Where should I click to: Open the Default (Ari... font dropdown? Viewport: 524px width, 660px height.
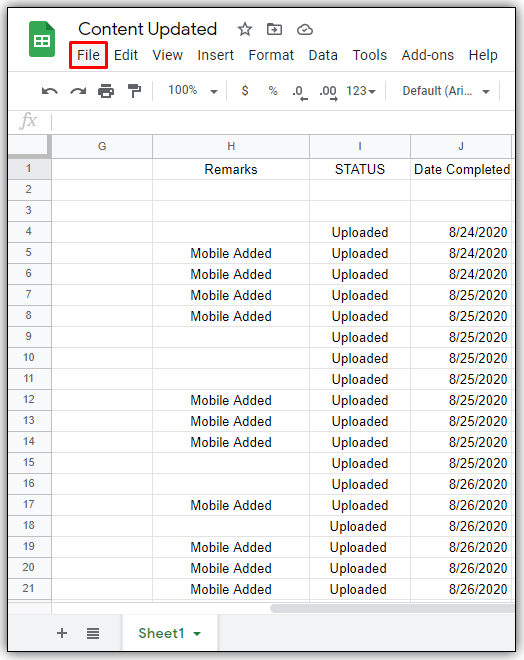[x=446, y=91]
